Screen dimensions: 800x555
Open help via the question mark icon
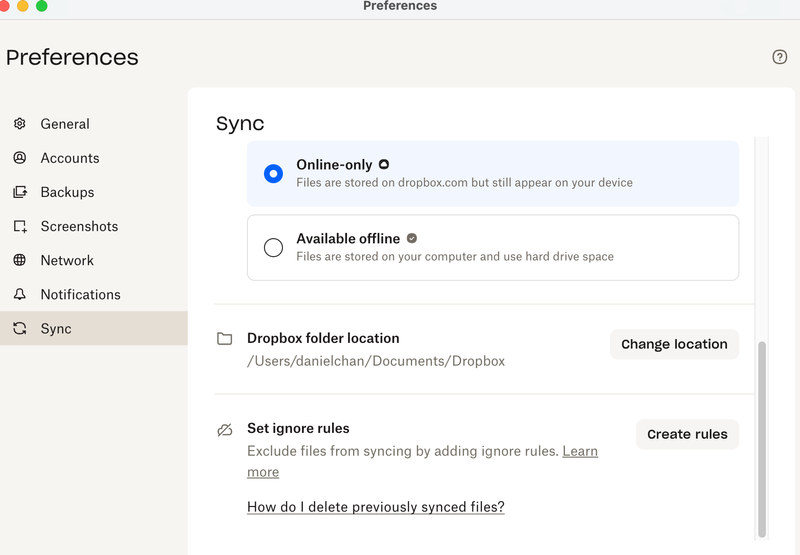coord(780,57)
